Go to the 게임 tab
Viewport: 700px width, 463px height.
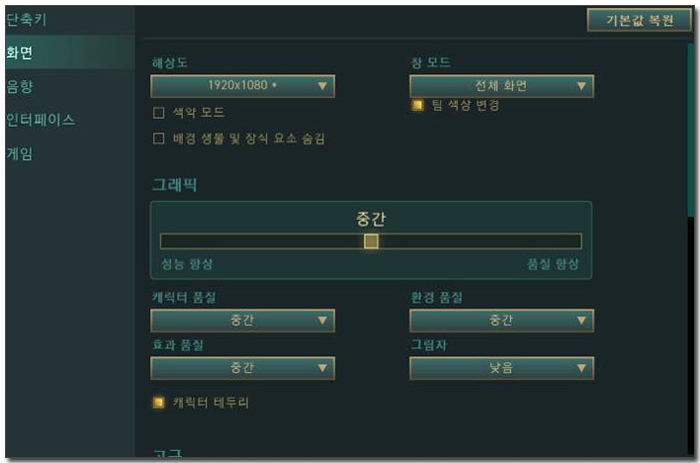click(20, 154)
